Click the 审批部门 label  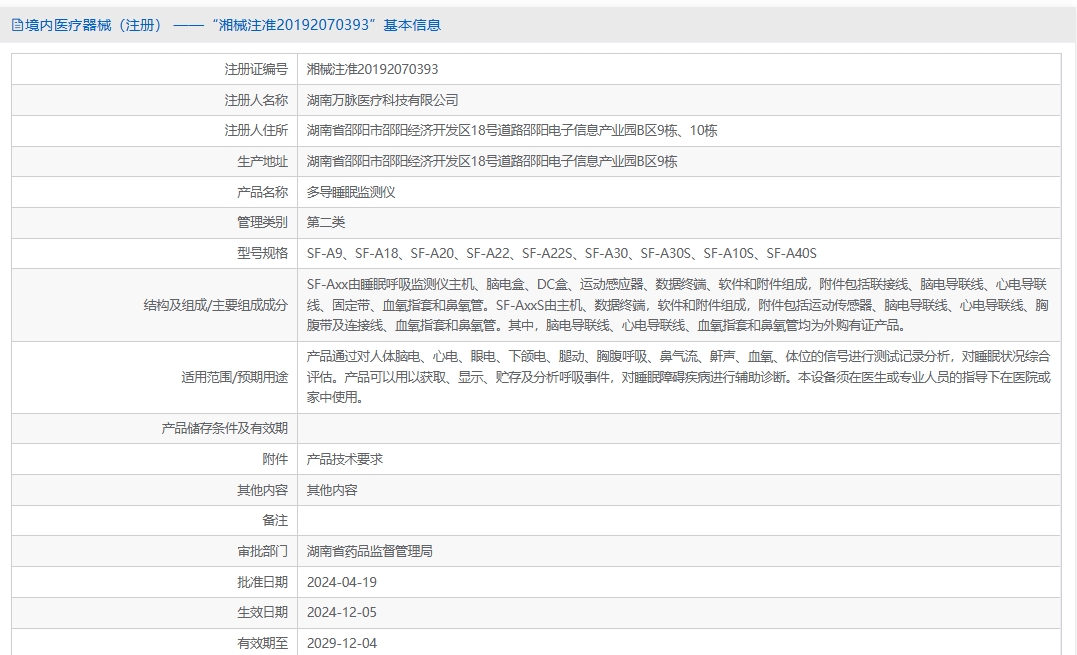262,551
